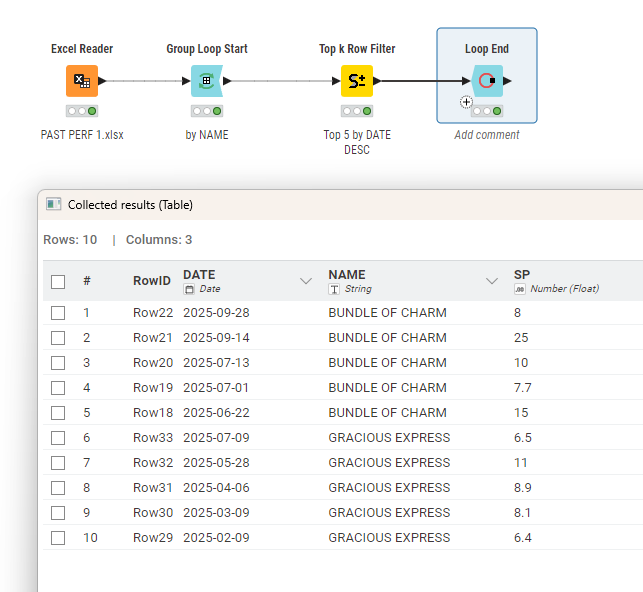643x592 pixels.
Task: Click the Loop End status traffic light
Action: 487,111
